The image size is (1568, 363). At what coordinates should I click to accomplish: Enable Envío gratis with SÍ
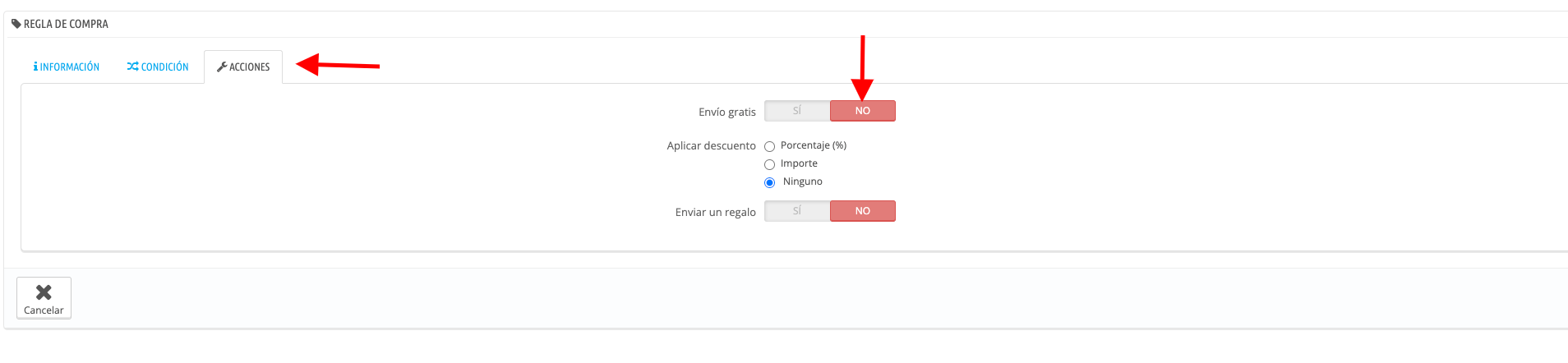point(797,111)
